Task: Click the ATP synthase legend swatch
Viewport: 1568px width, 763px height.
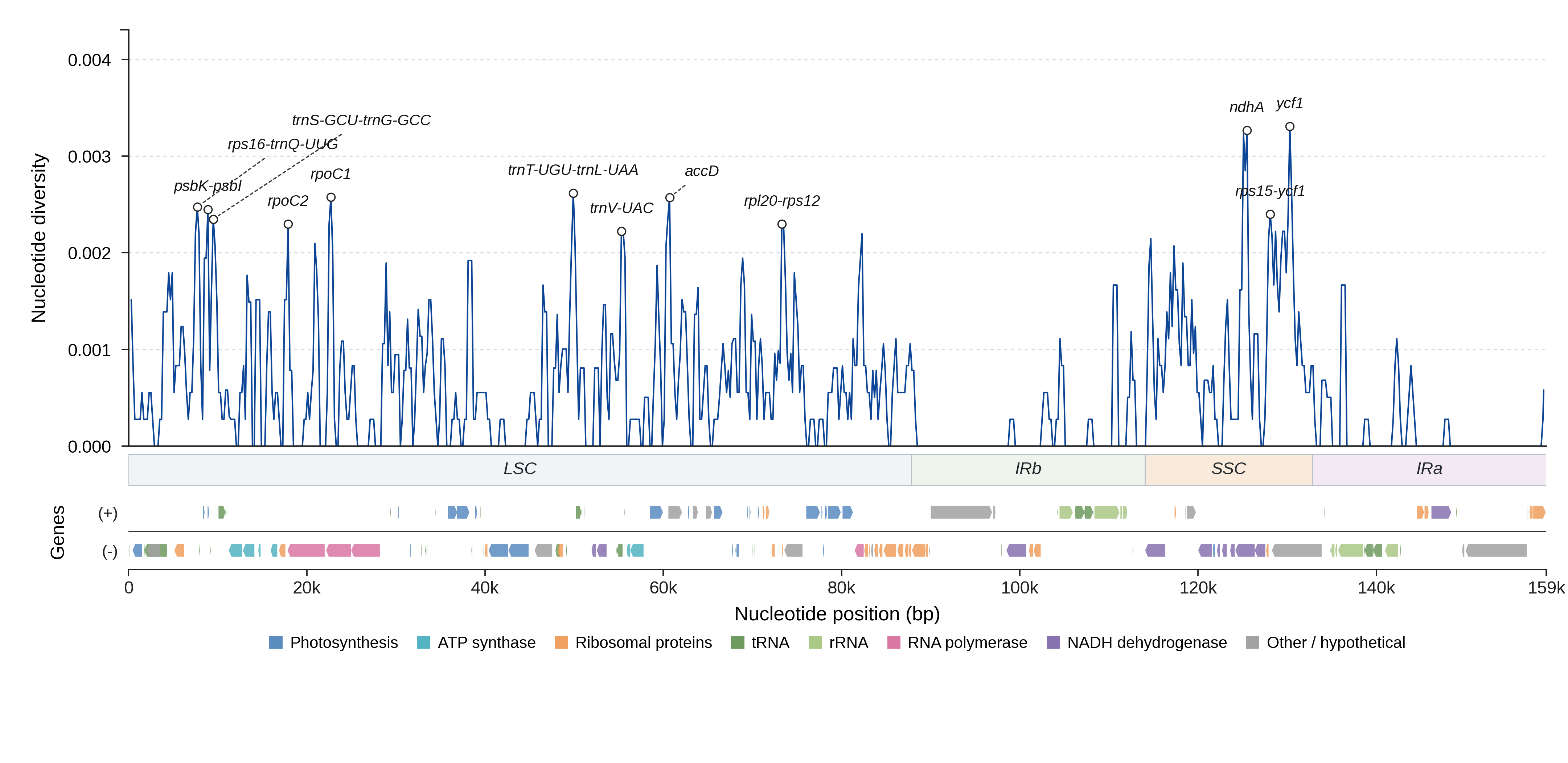Action: [x=424, y=642]
